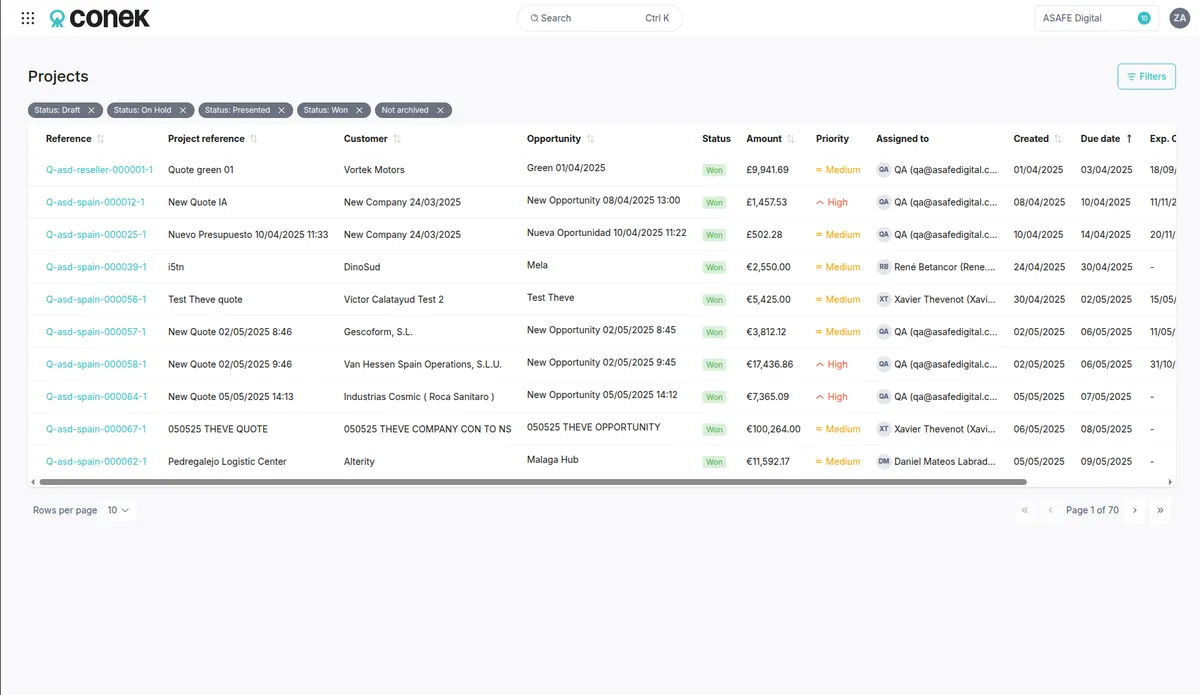Select customer Gescoform, S.L. cell
1200x695 pixels.
378,332
